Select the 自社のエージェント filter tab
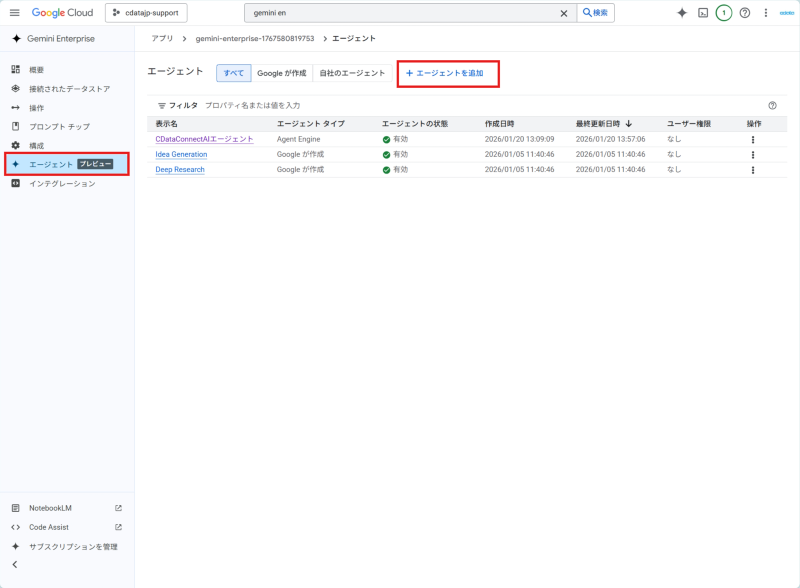Image resolution: width=800 pixels, height=588 pixels. pyautogui.click(x=351, y=73)
